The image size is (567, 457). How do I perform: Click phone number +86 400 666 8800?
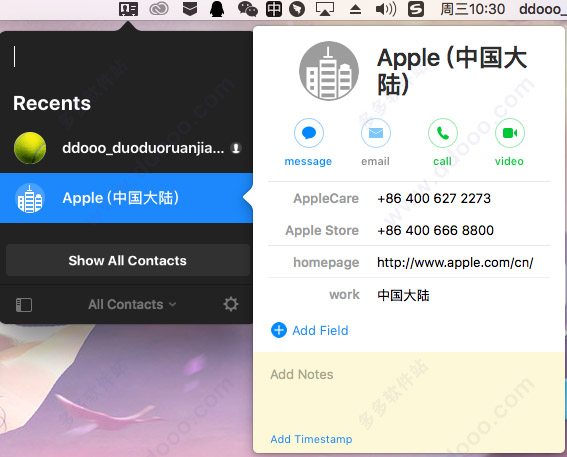pyautogui.click(x=435, y=230)
